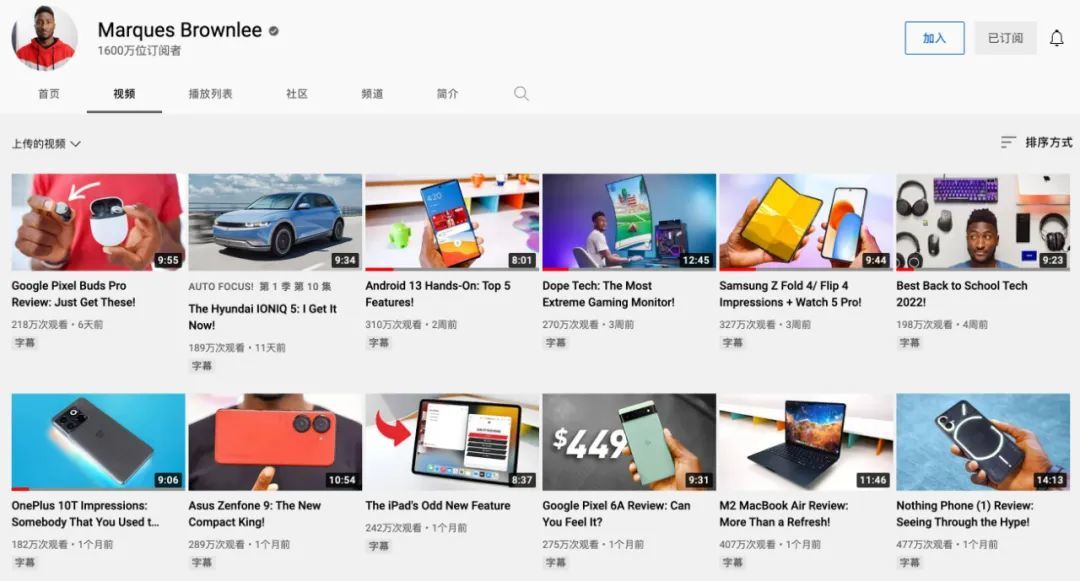This screenshot has height=581, width=1080.
Task: Play the Pixel Buds Pro thumbnail
Action: pyautogui.click(x=98, y=222)
